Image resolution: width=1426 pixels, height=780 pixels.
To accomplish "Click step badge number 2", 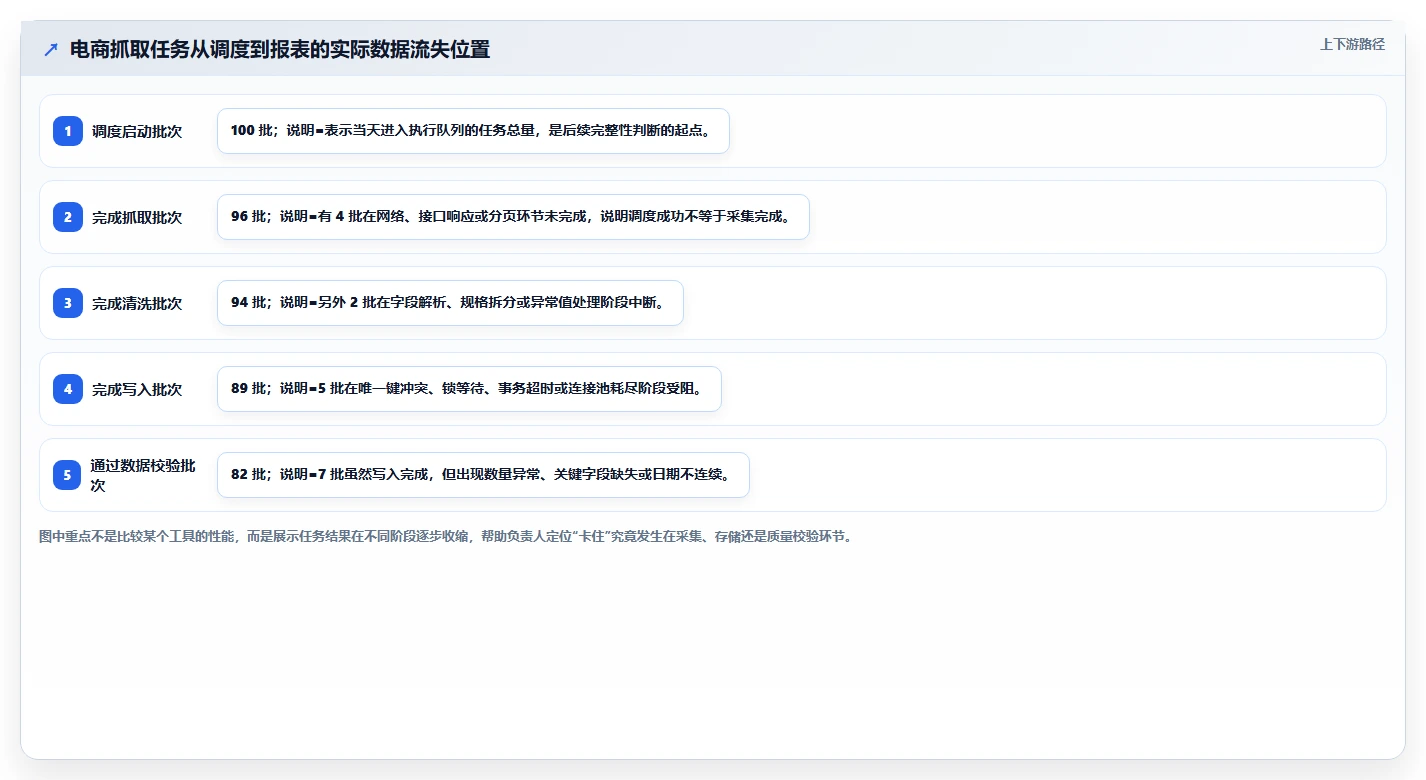I will click(68, 217).
